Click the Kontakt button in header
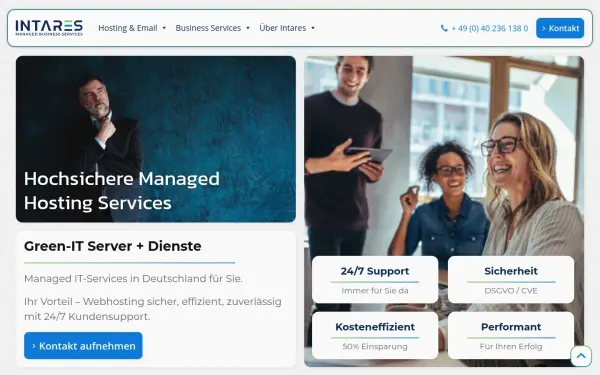The width and height of the screenshot is (600, 375). 560,28
